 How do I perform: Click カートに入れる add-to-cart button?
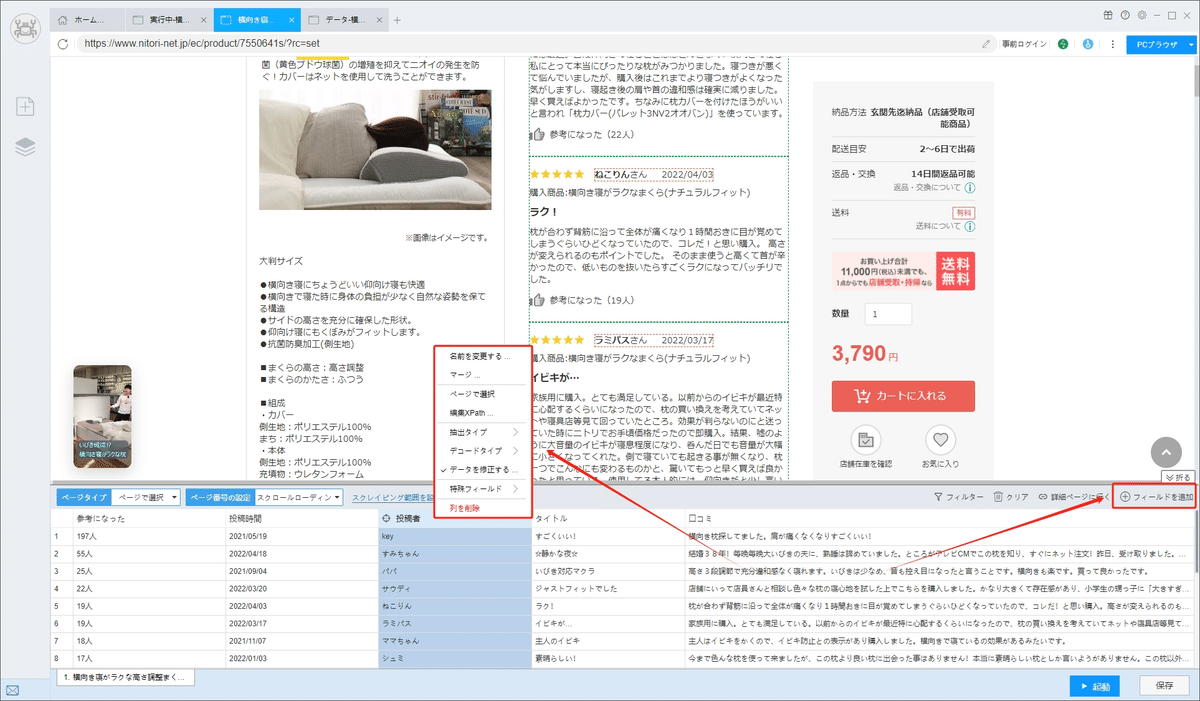pos(903,395)
